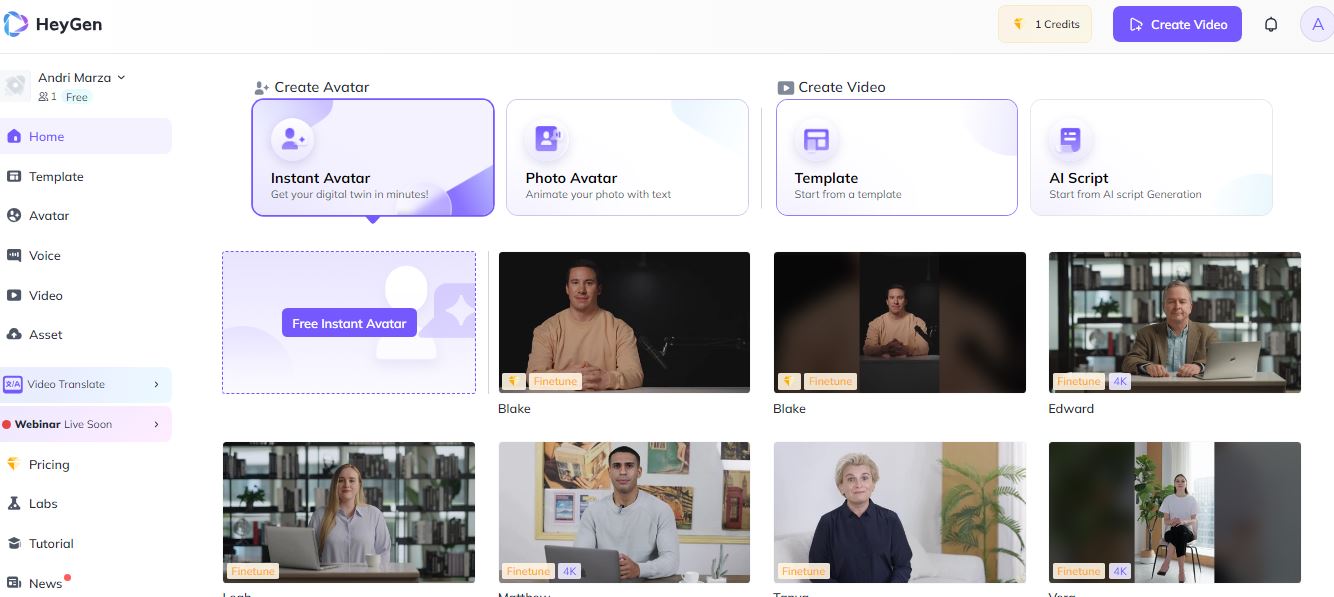The width and height of the screenshot is (1334, 597).
Task: Click the News sidebar icon
Action: (14, 583)
